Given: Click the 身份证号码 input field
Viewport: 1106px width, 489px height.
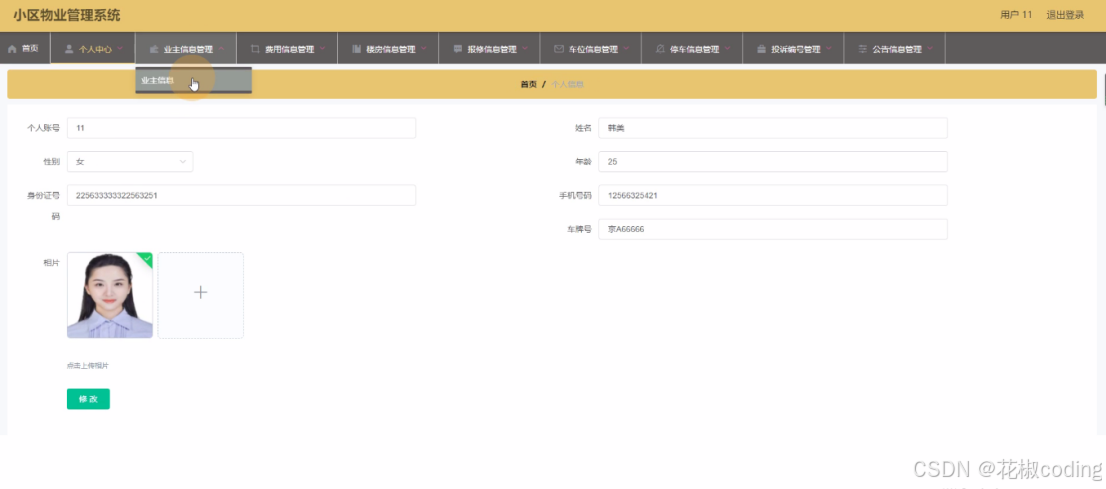Looking at the screenshot, I should click(241, 195).
